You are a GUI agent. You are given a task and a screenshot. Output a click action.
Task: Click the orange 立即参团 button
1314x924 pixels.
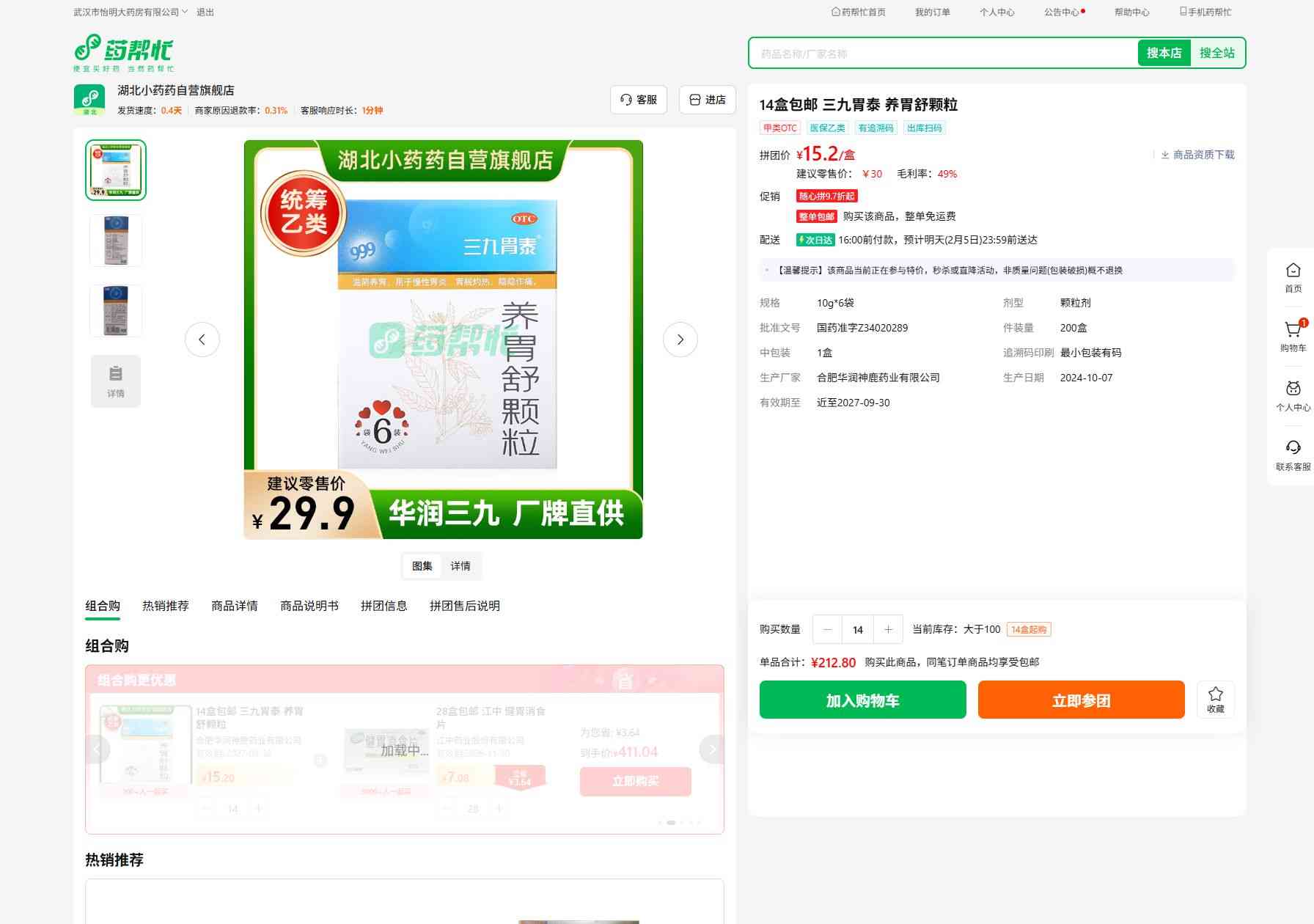tap(1081, 700)
